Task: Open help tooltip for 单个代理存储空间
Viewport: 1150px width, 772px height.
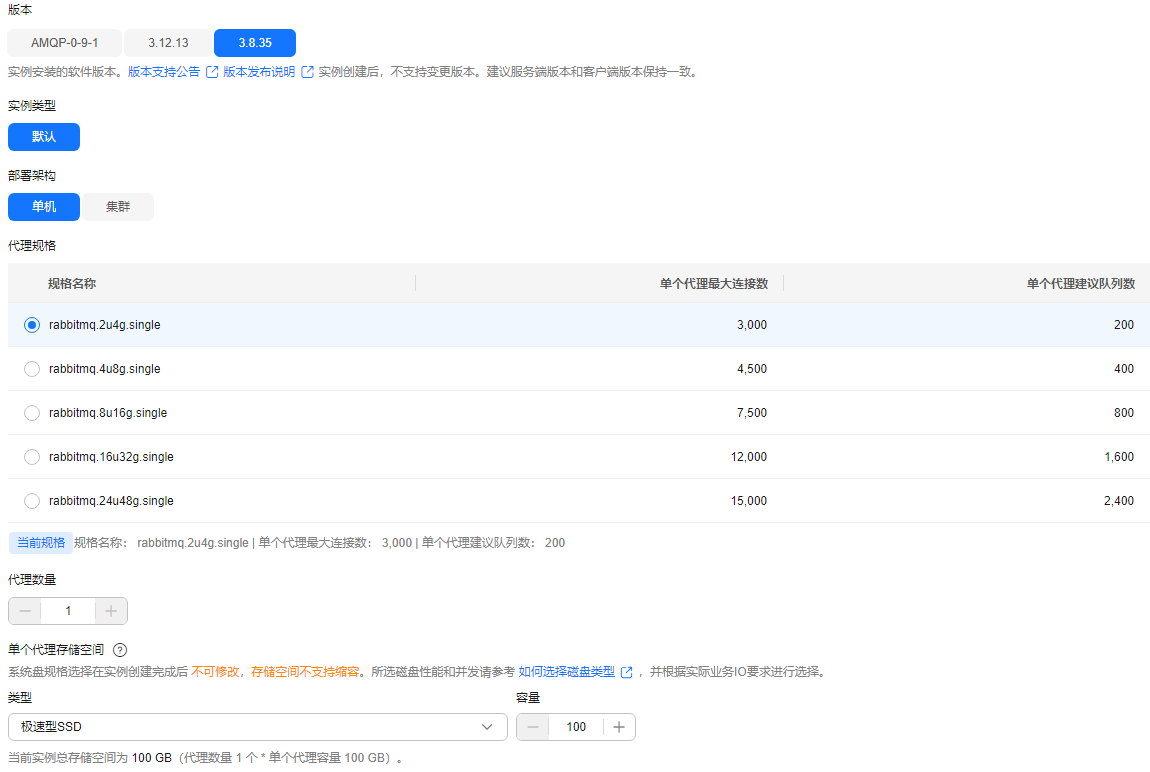Action: 120,650
